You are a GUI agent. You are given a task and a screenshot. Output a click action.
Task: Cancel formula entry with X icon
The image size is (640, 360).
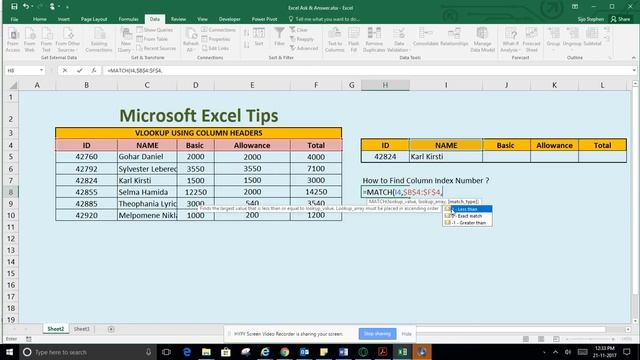[64, 71]
